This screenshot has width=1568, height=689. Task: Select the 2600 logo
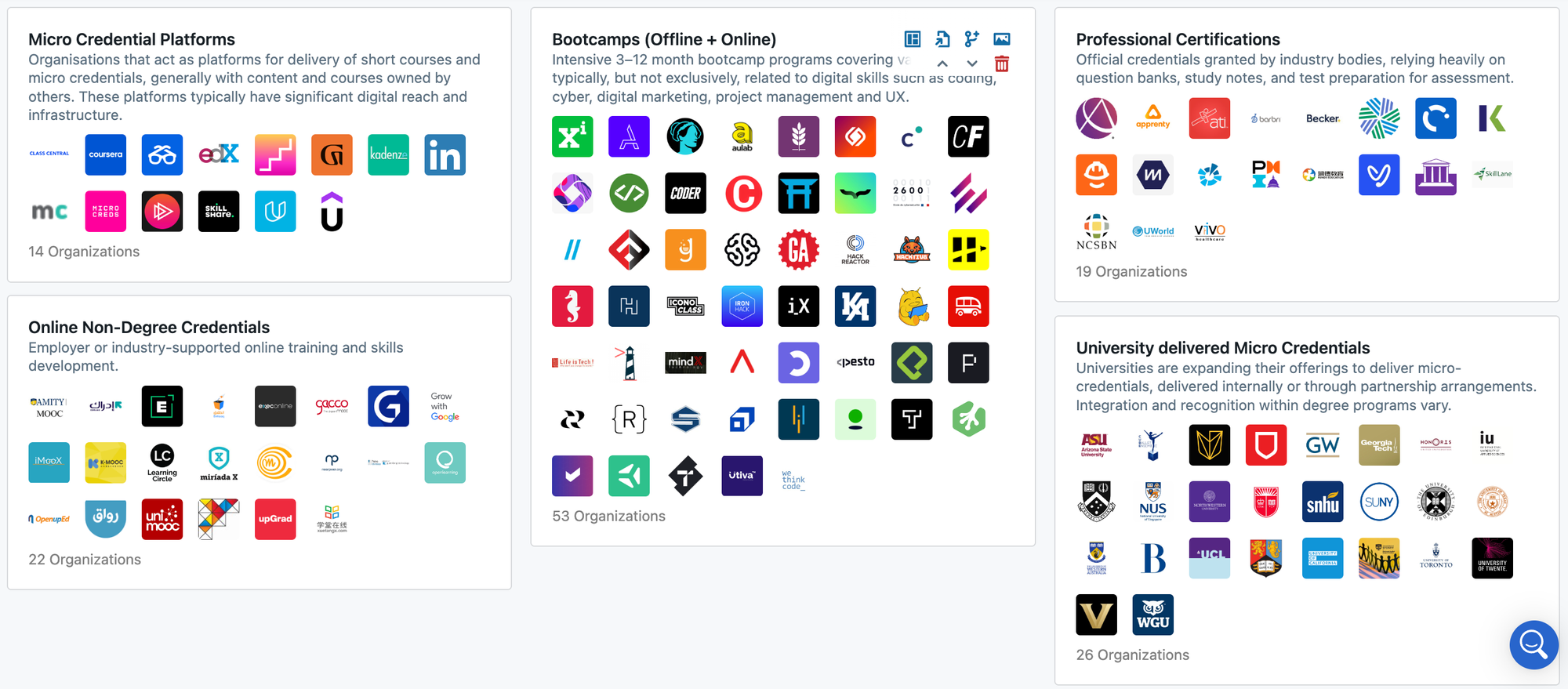[x=912, y=193]
